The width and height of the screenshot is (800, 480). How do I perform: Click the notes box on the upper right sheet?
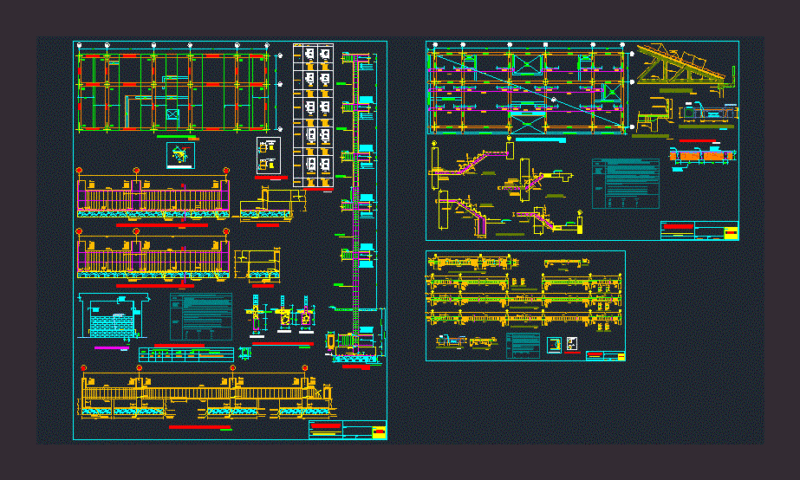(626, 183)
